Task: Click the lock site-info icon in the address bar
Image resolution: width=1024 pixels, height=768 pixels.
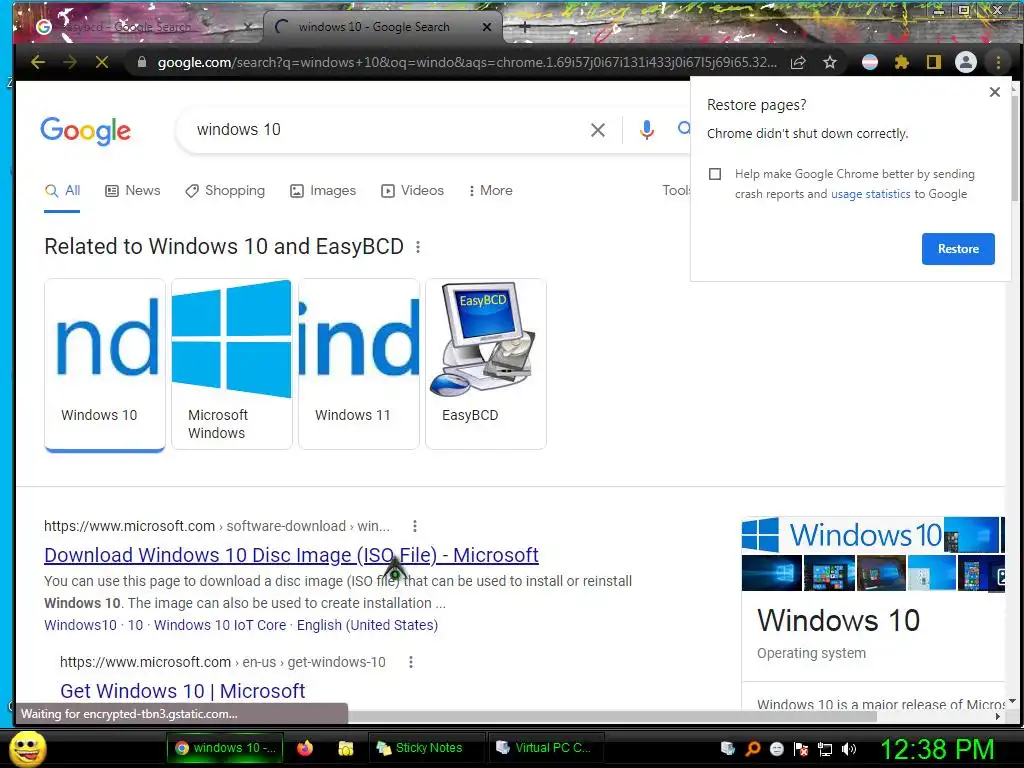Action: [142, 62]
